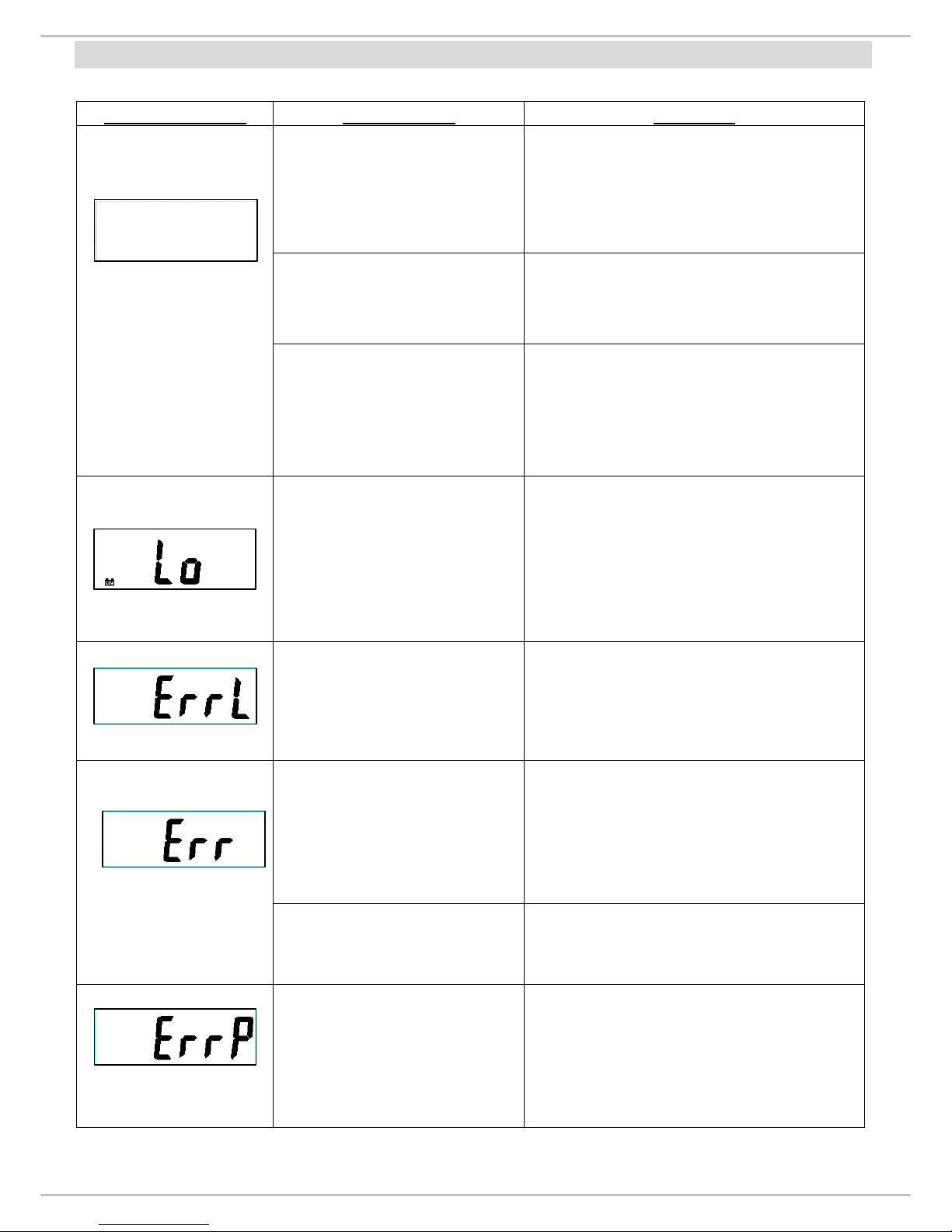Click top middle cell beside the blank display
The width and height of the screenshot is (952, 1232).
click(399, 189)
